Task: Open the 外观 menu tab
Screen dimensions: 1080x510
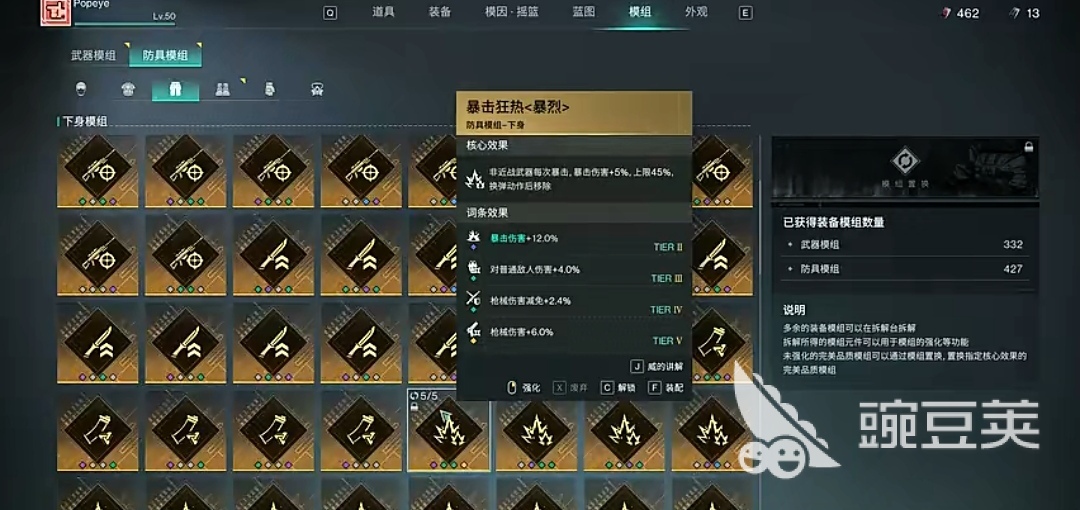Action: point(696,12)
